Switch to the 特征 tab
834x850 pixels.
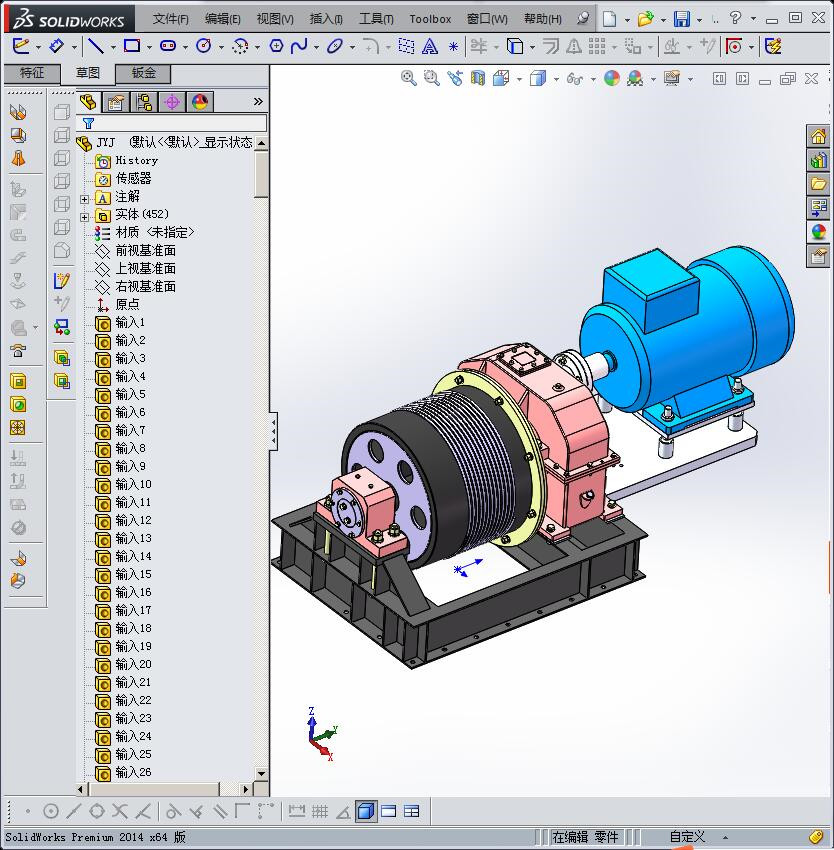pos(32,73)
